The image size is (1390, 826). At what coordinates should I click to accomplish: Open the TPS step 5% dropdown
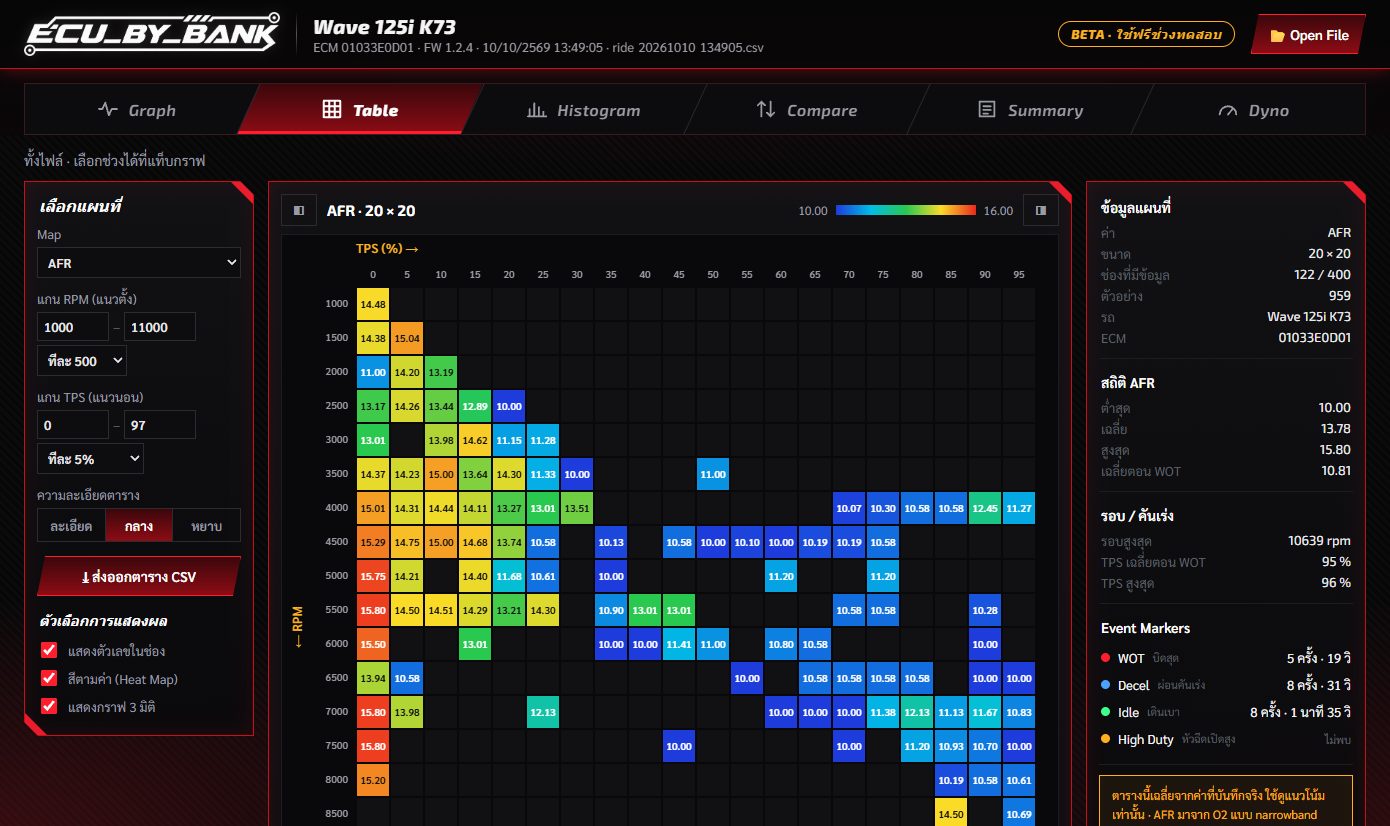point(90,459)
